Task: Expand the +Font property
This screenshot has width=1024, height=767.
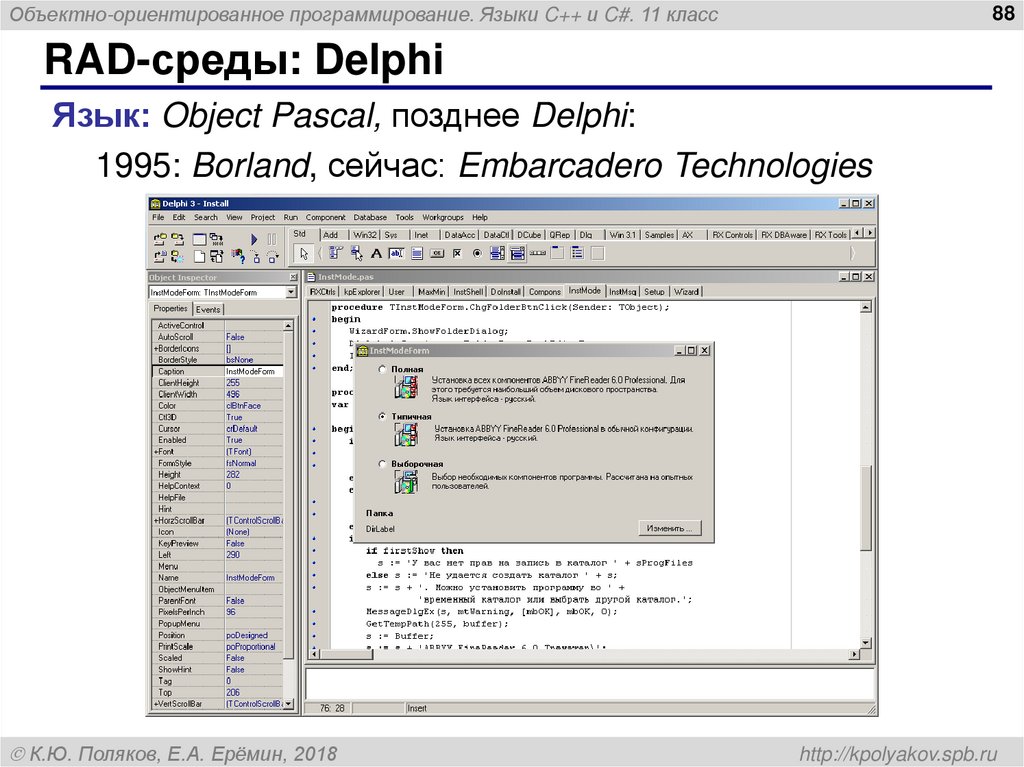Action: [155, 451]
